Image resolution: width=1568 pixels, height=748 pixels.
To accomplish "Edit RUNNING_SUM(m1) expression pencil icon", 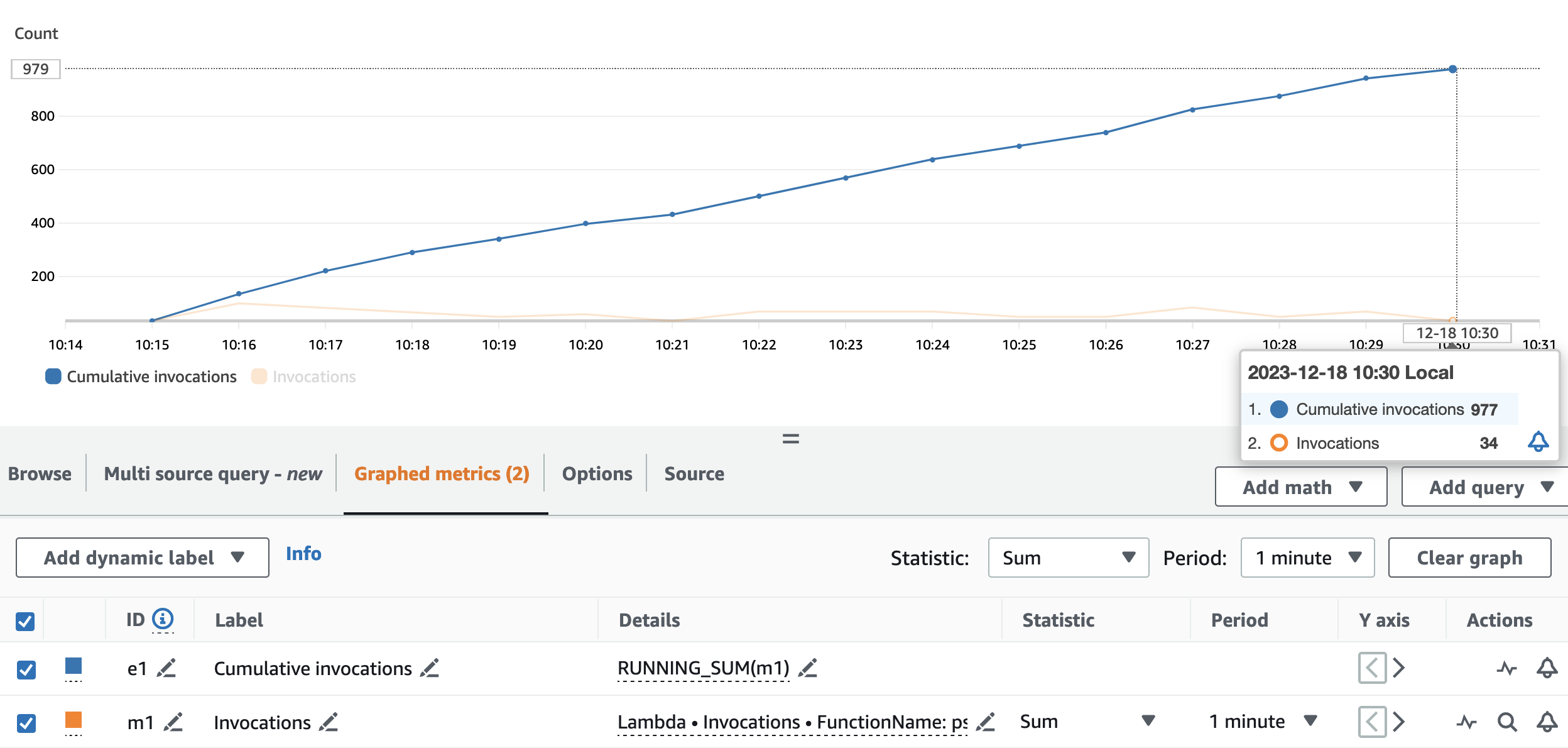I will (808, 668).
